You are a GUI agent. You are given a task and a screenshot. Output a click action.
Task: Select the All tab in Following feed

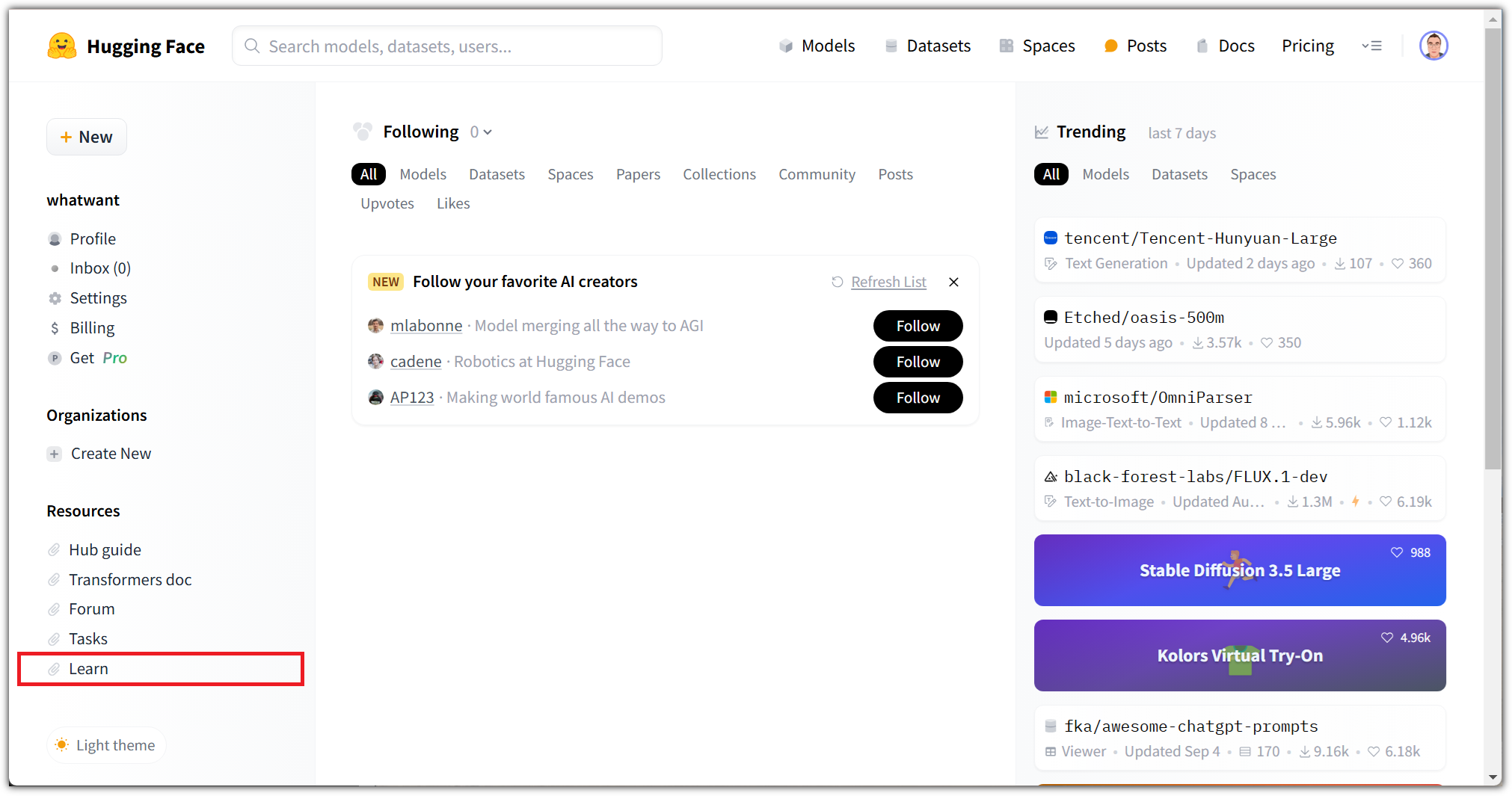(x=369, y=174)
